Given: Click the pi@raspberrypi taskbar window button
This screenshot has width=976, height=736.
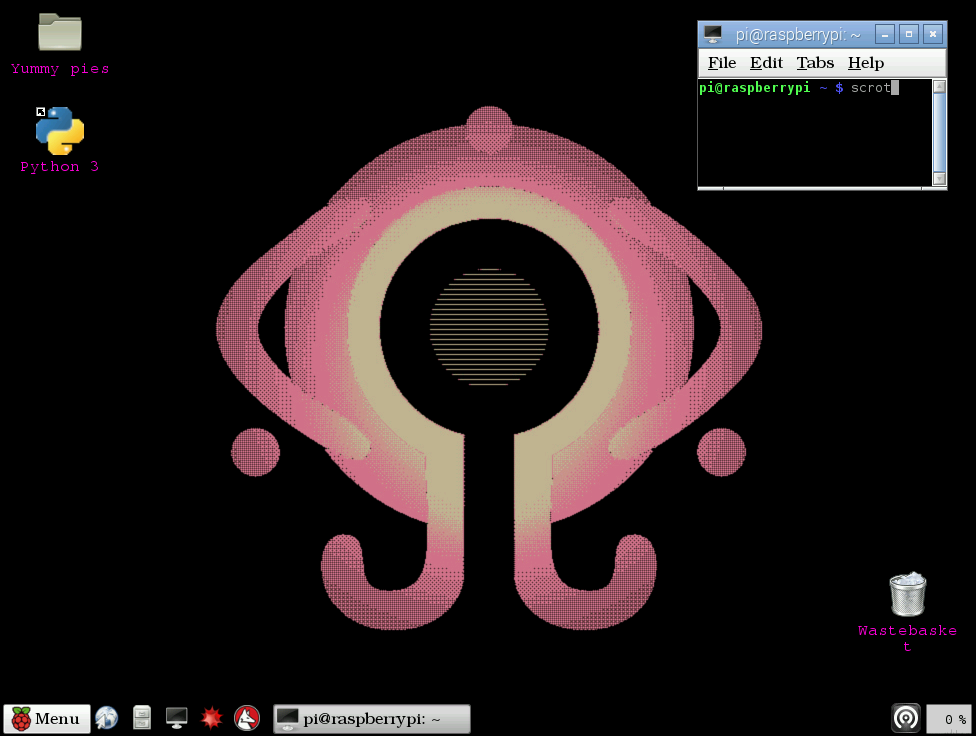Looking at the screenshot, I should 371,718.
